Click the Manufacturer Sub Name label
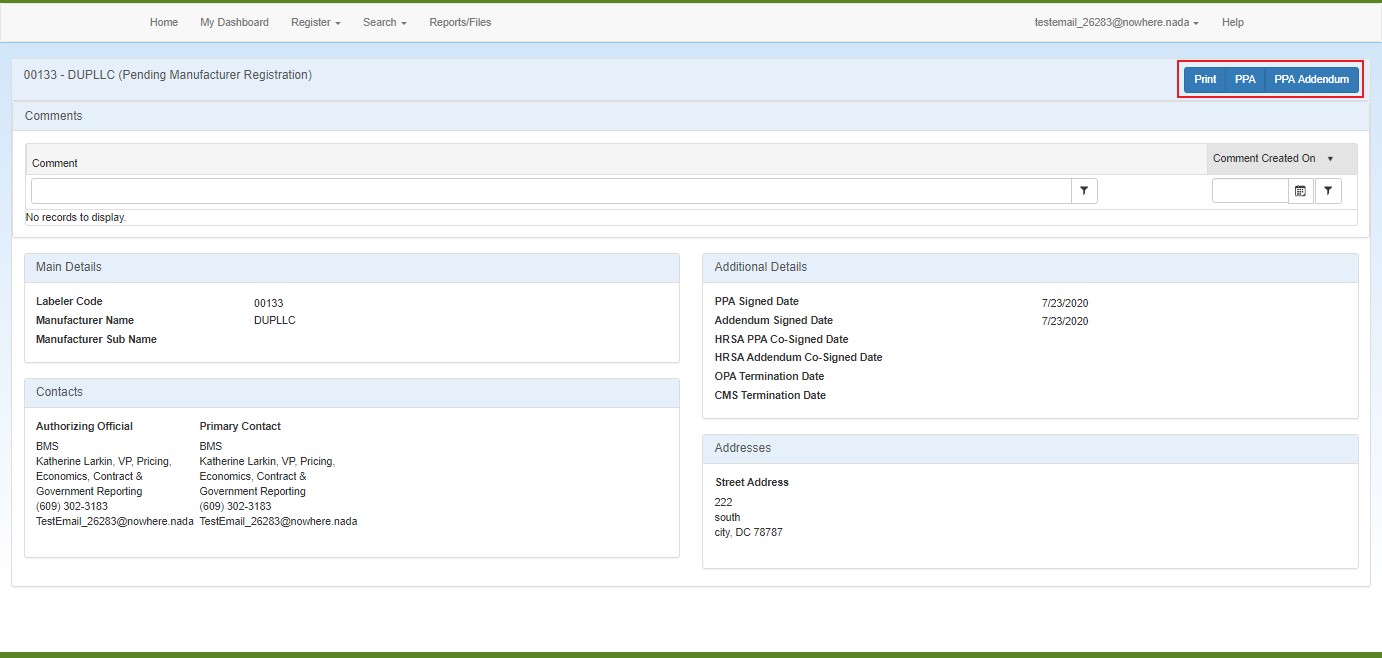This screenshot has height=658, width=1382. click(x=97, y=339)
